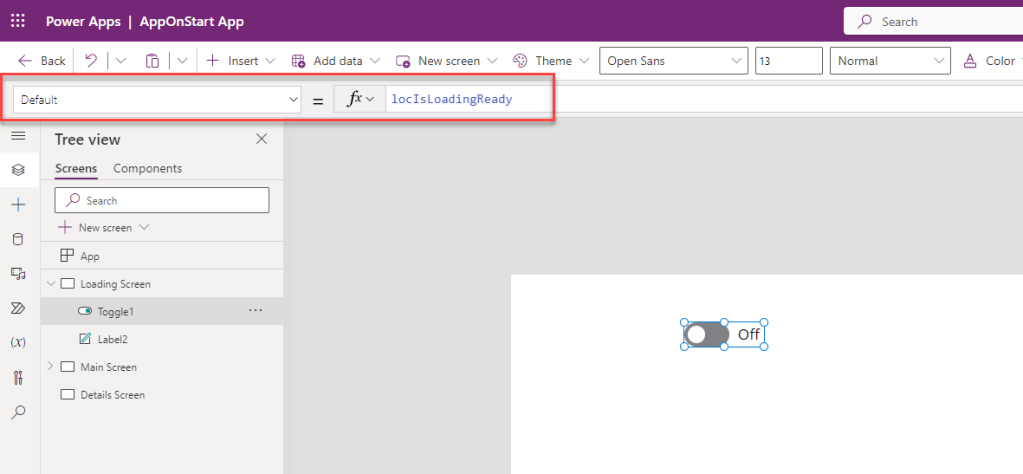Toggle the Toggle1 switch on canvas
The width and height of the screenshot is (1023, 474).
tap(706, 334)
